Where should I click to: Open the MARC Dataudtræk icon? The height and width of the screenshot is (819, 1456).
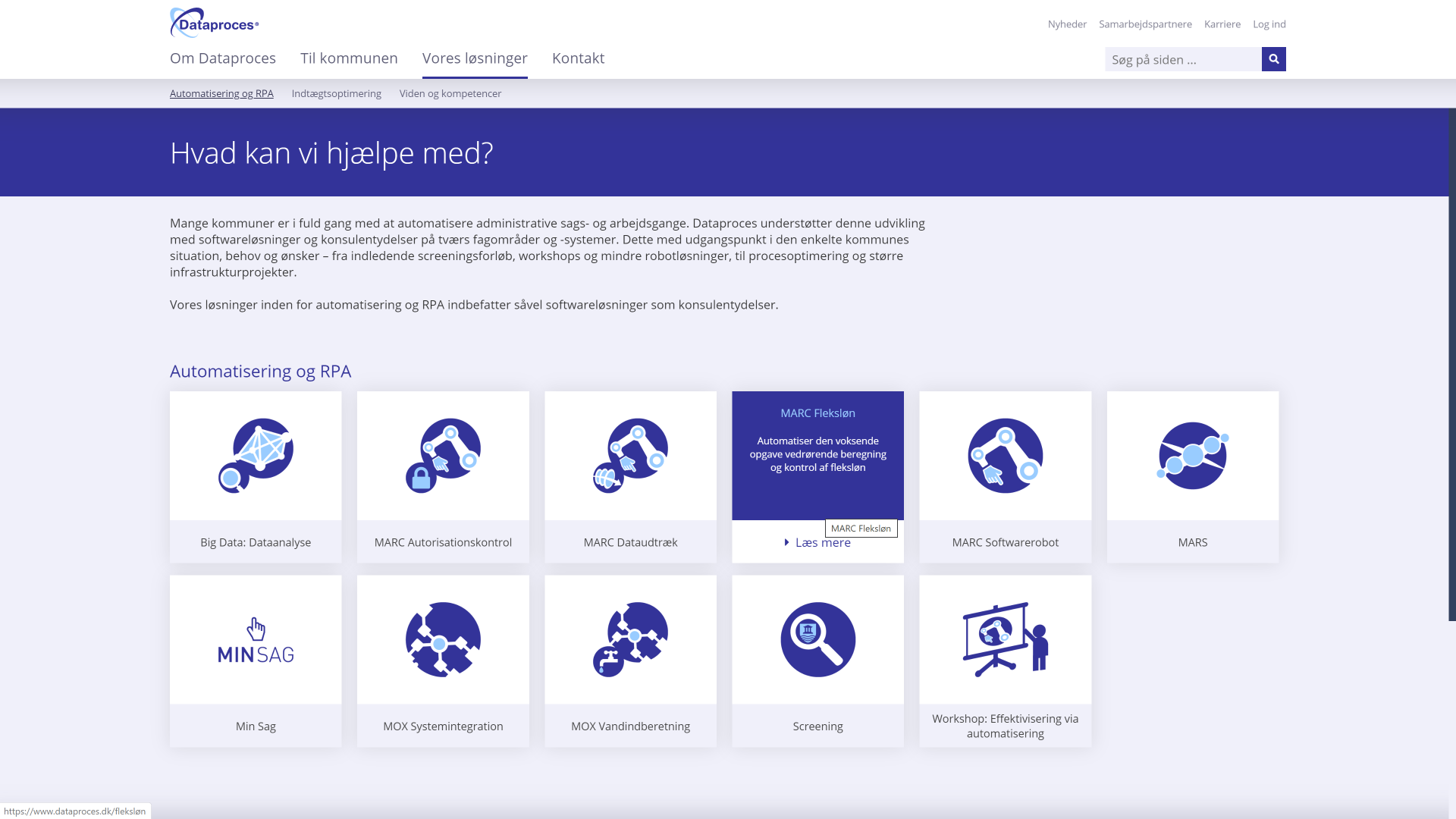click(630, 456)
